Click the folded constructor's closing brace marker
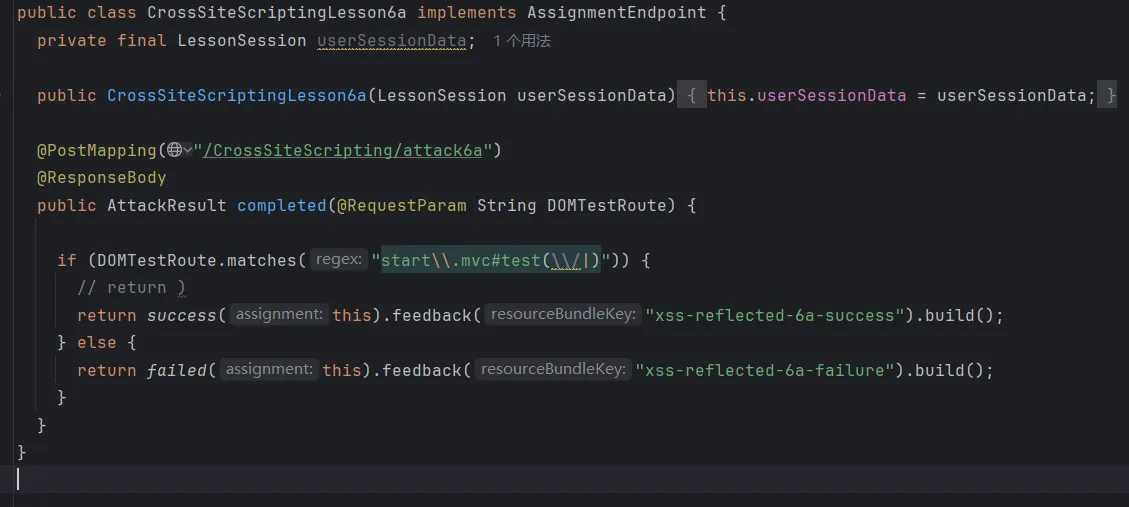Viewport: 1129px width, 507px height. click(x=1107, y=96)
